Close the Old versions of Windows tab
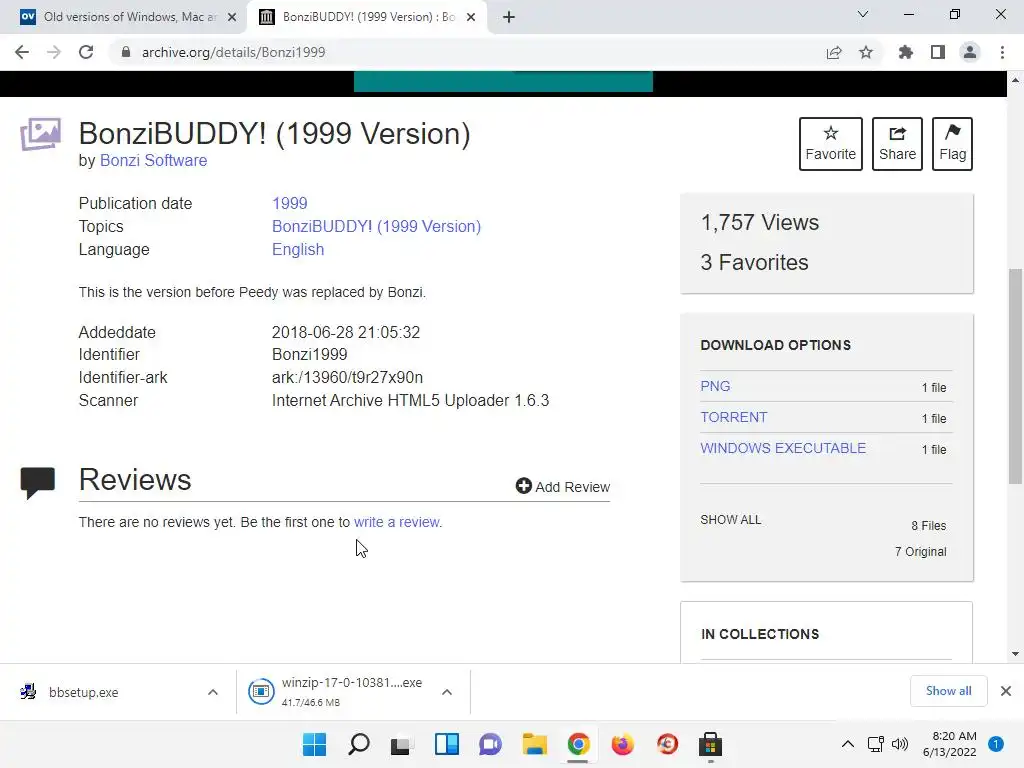The width and height of the screenshot is (1024, 768). pyautogui.click(x=232, y=17)
